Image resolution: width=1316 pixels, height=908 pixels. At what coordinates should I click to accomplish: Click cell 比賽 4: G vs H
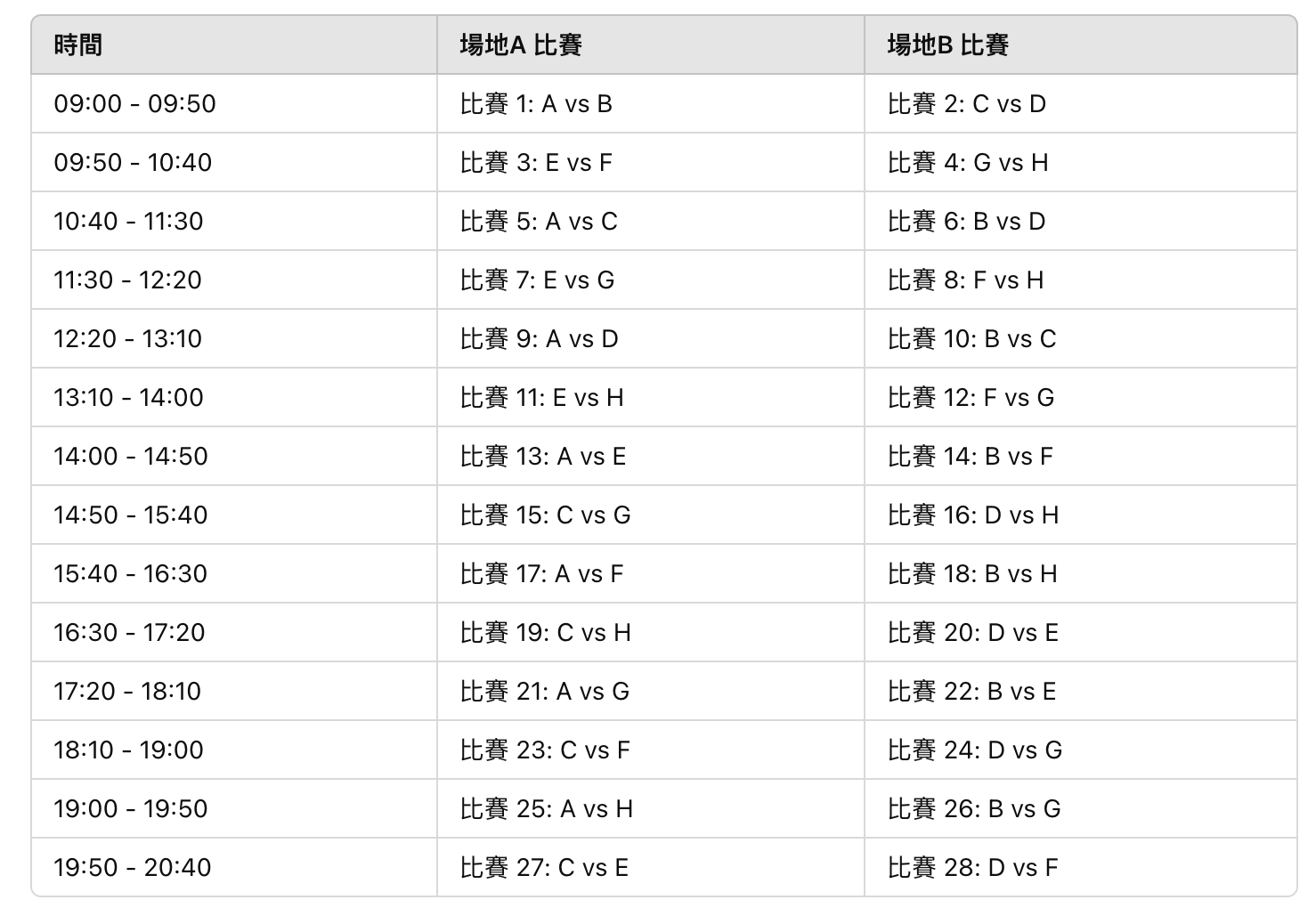[x=1080, y=162]
